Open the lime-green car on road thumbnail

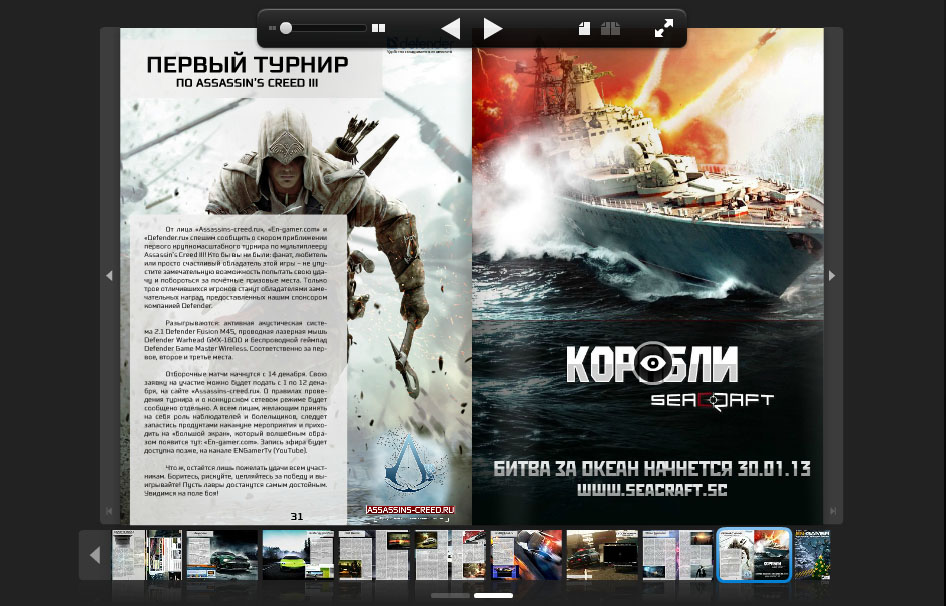tap(298, 555)
